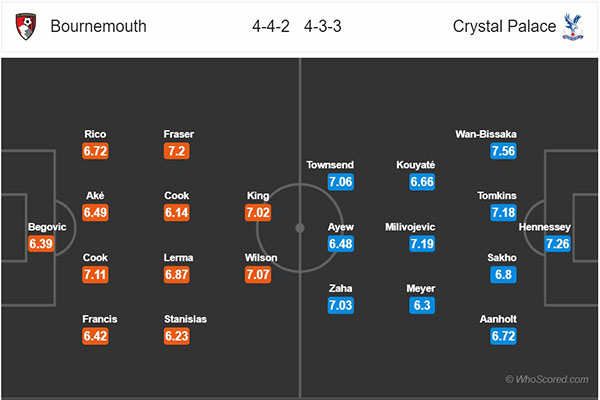Click Wan-Bissaka's 7.56 rating badge
Viewport: 600px width, 400px height.
point(503,151)
